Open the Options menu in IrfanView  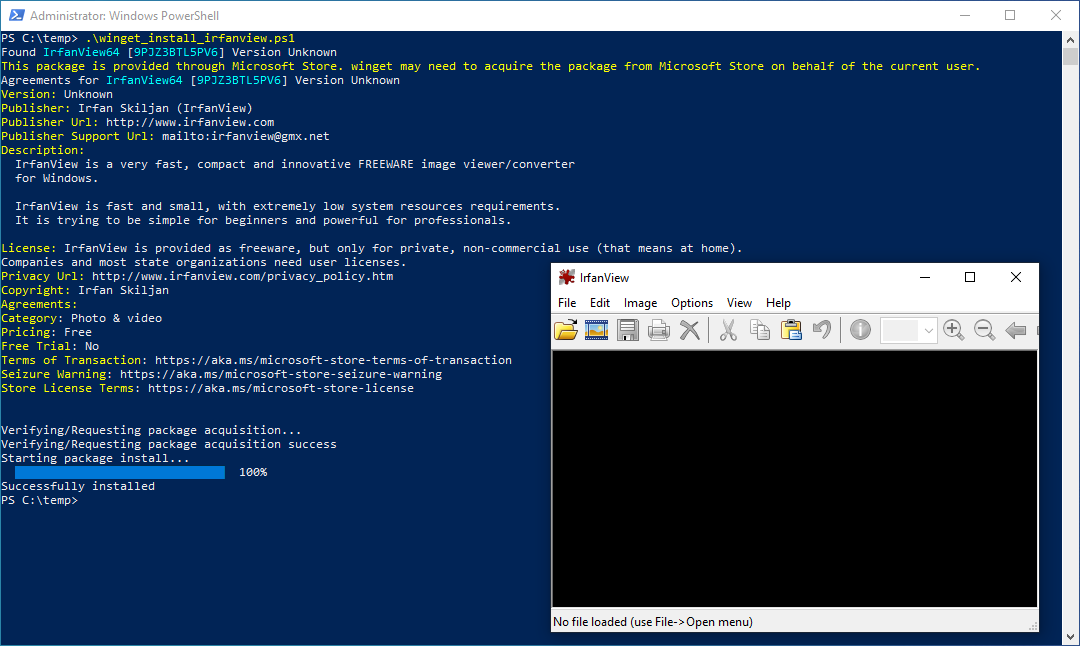point(692,303)
